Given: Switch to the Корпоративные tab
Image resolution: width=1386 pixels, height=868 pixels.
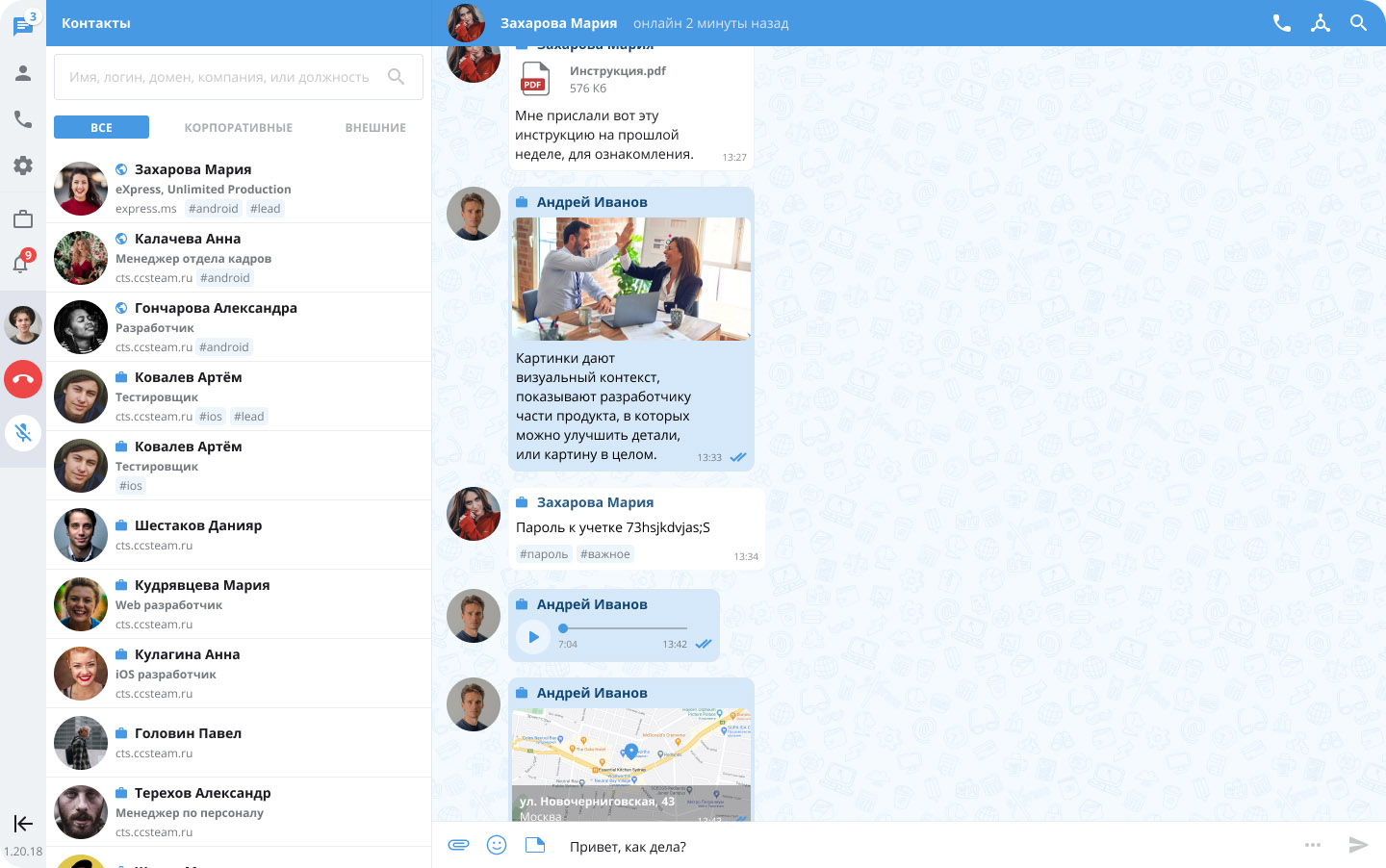Looking at the screenshot, I should [x=238, y=127].
